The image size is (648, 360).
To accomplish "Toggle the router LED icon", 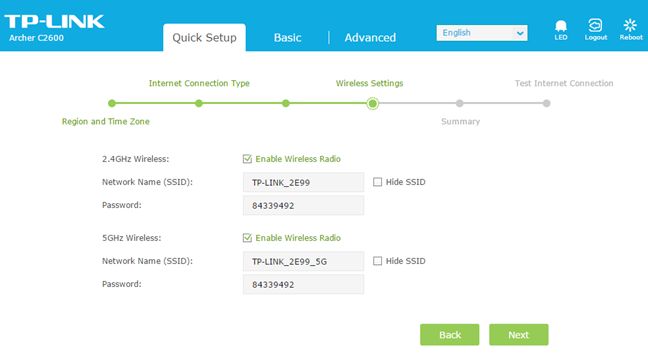I will coord(561,29).
